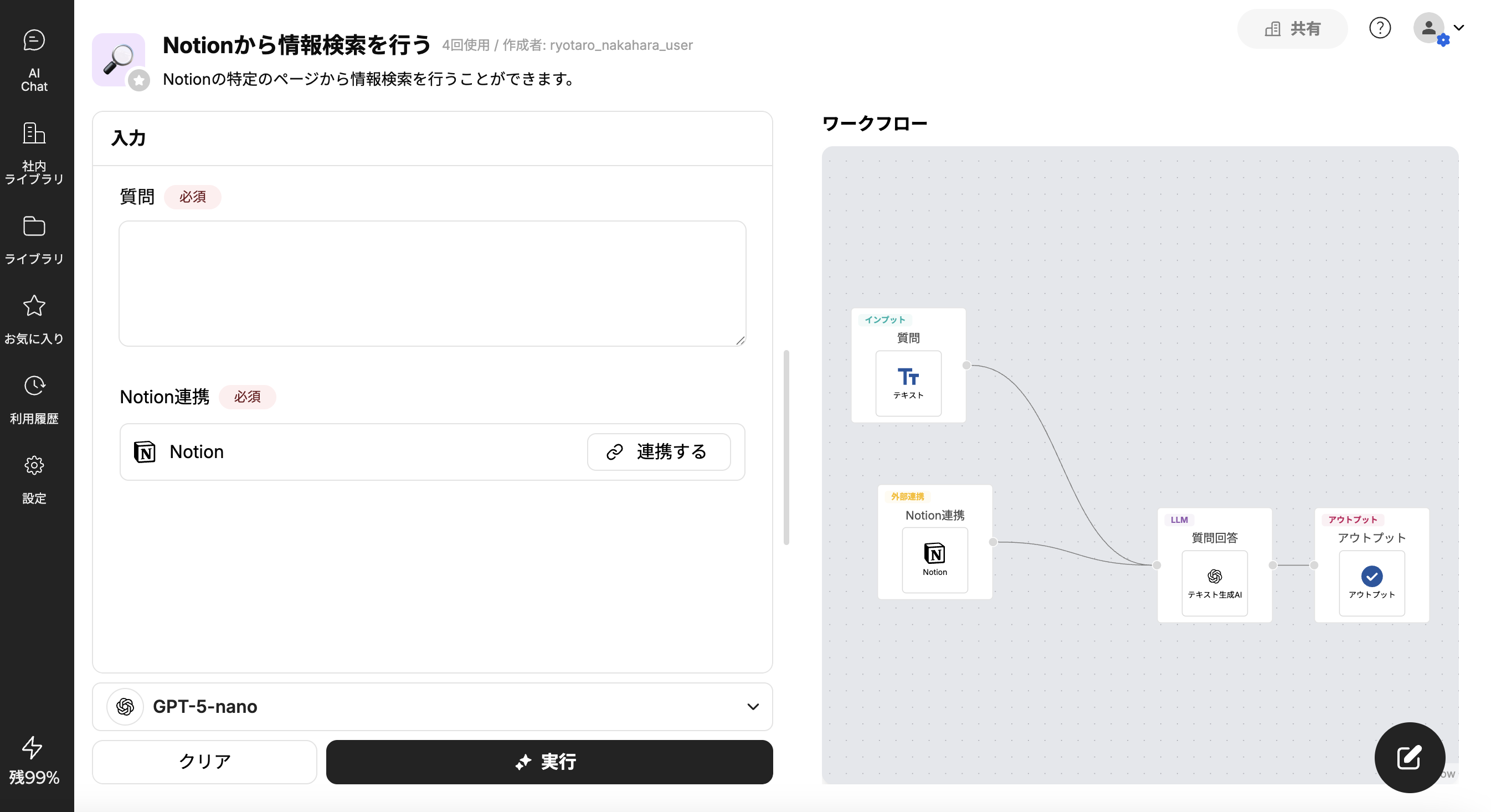Screen dimensions: 1491x812
Task: Select the Notion node in workflow
Action: pos(934,559)
